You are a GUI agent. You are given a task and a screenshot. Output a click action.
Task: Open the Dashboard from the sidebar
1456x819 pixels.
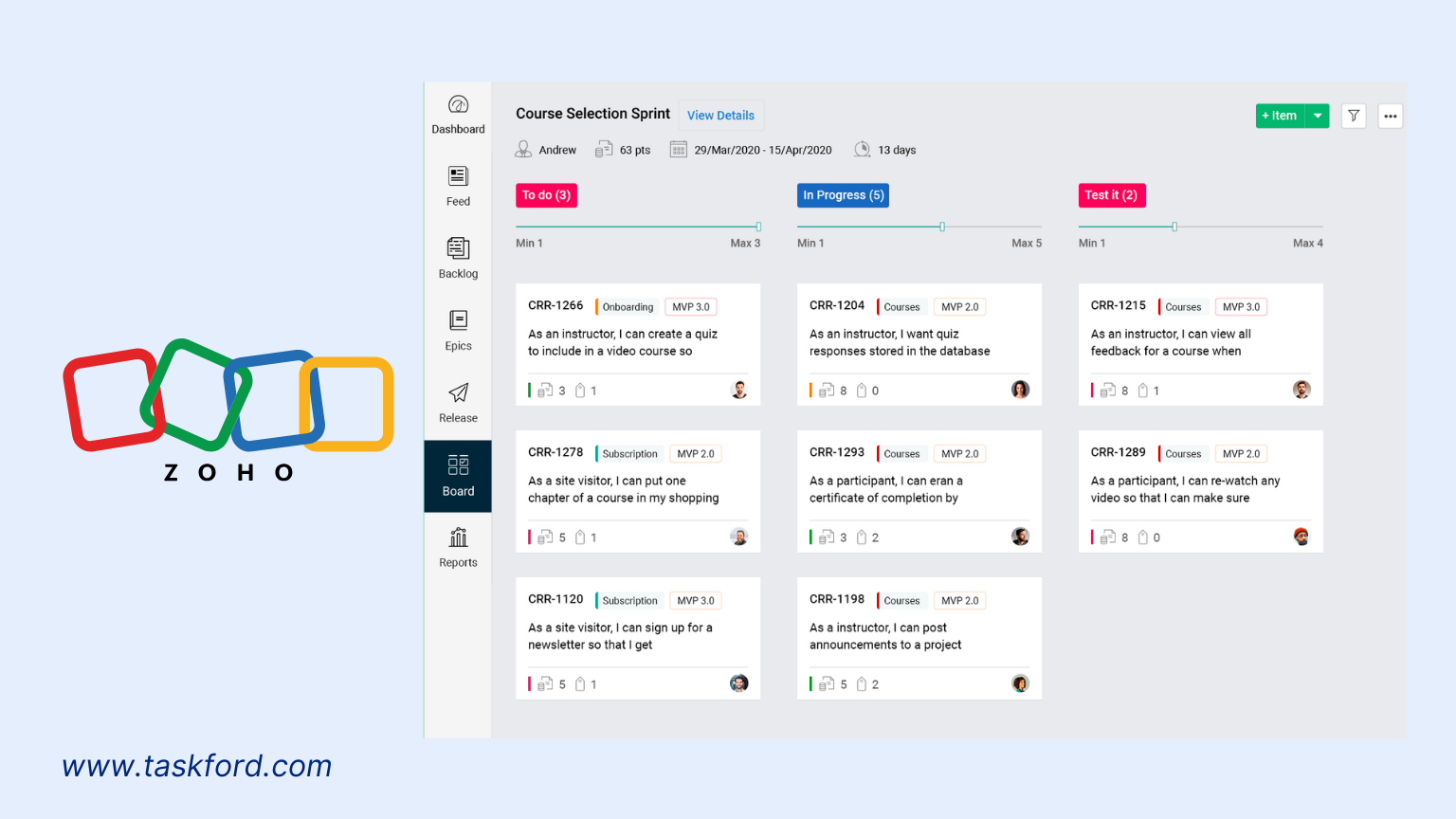point(458,113)
